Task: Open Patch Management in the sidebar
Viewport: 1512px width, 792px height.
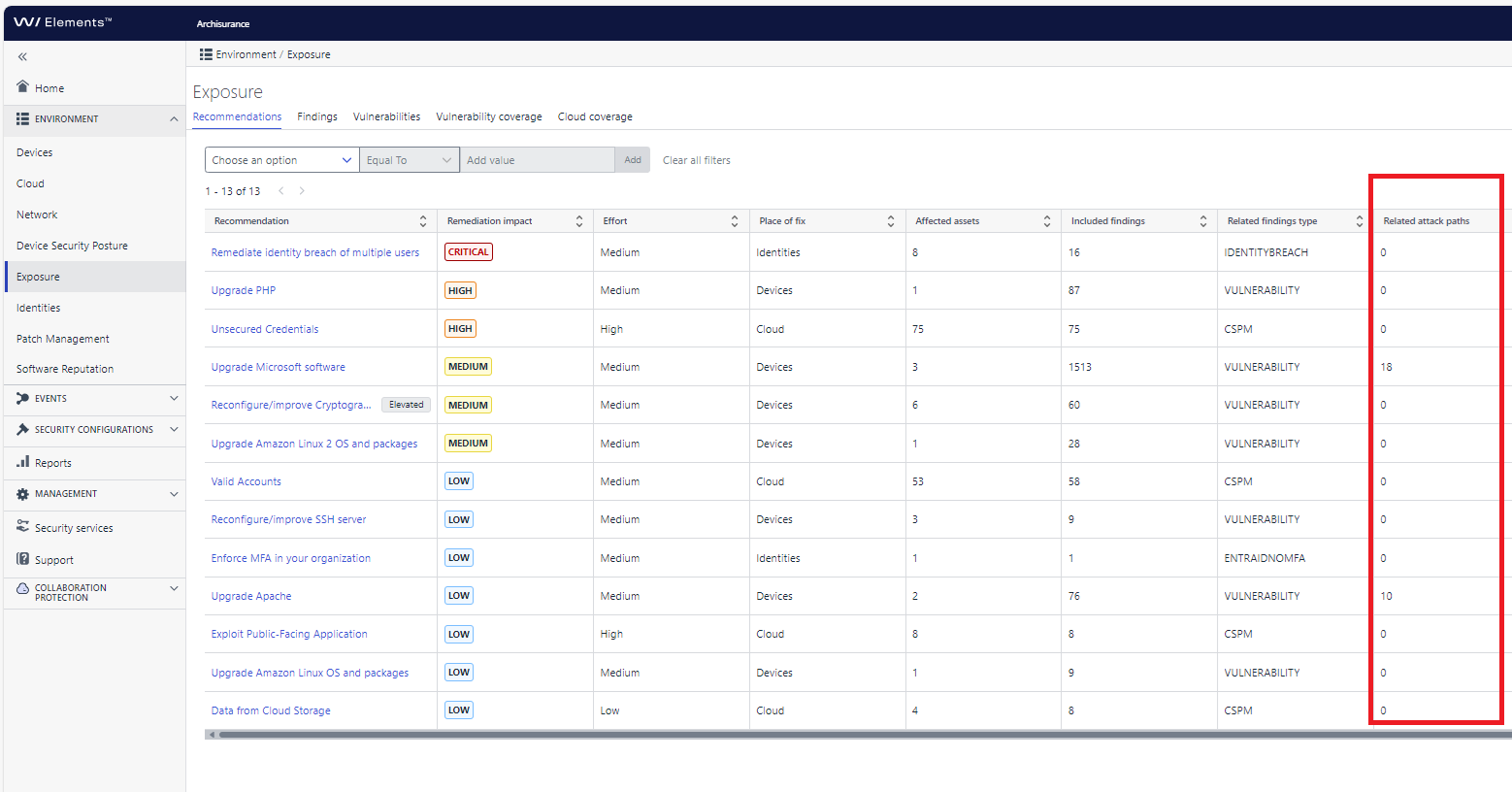Action: click(x=63, y=339)
